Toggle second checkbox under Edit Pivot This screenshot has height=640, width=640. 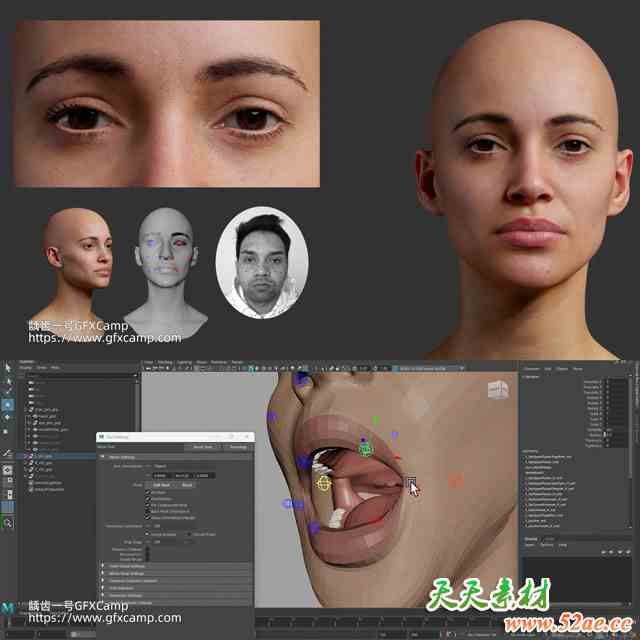point(148,499)
